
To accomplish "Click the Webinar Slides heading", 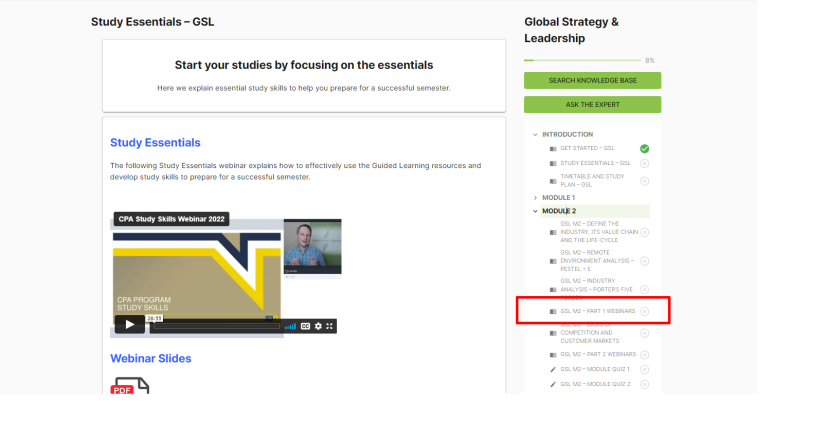I will 151,359.
